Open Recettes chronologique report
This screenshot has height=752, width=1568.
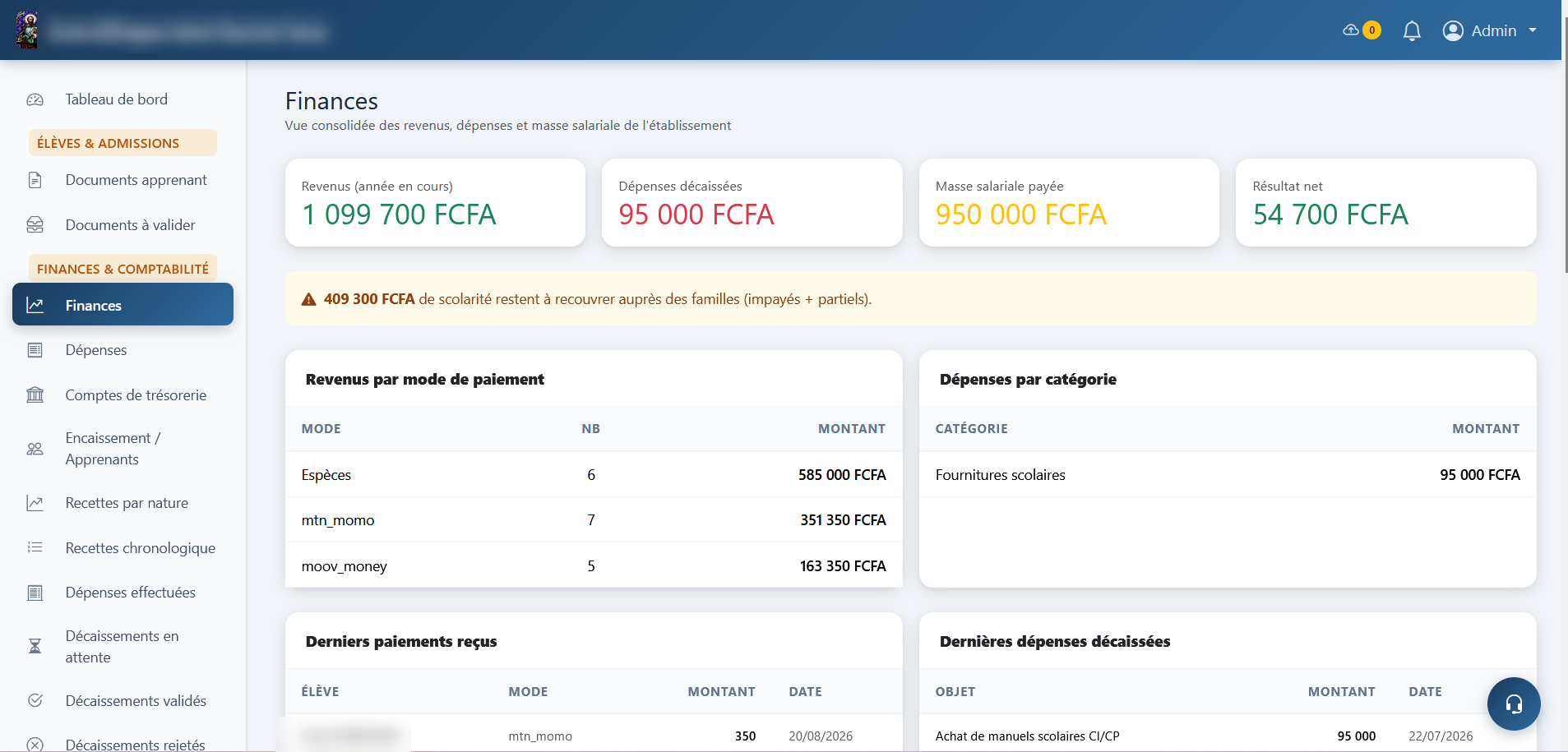(x=123, y=548)
